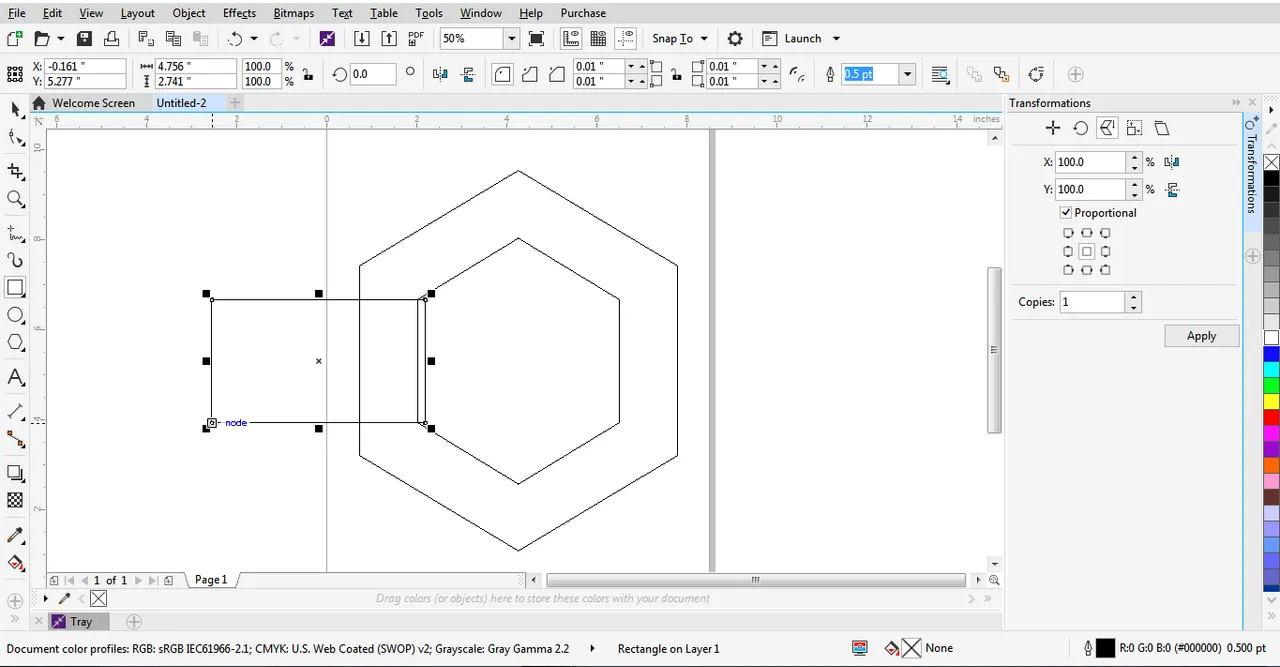The height and width of the screenshot is (667, 1280).
Task: Open the zoom level dropdown showing 50%
Action: (x=511, y=38)
